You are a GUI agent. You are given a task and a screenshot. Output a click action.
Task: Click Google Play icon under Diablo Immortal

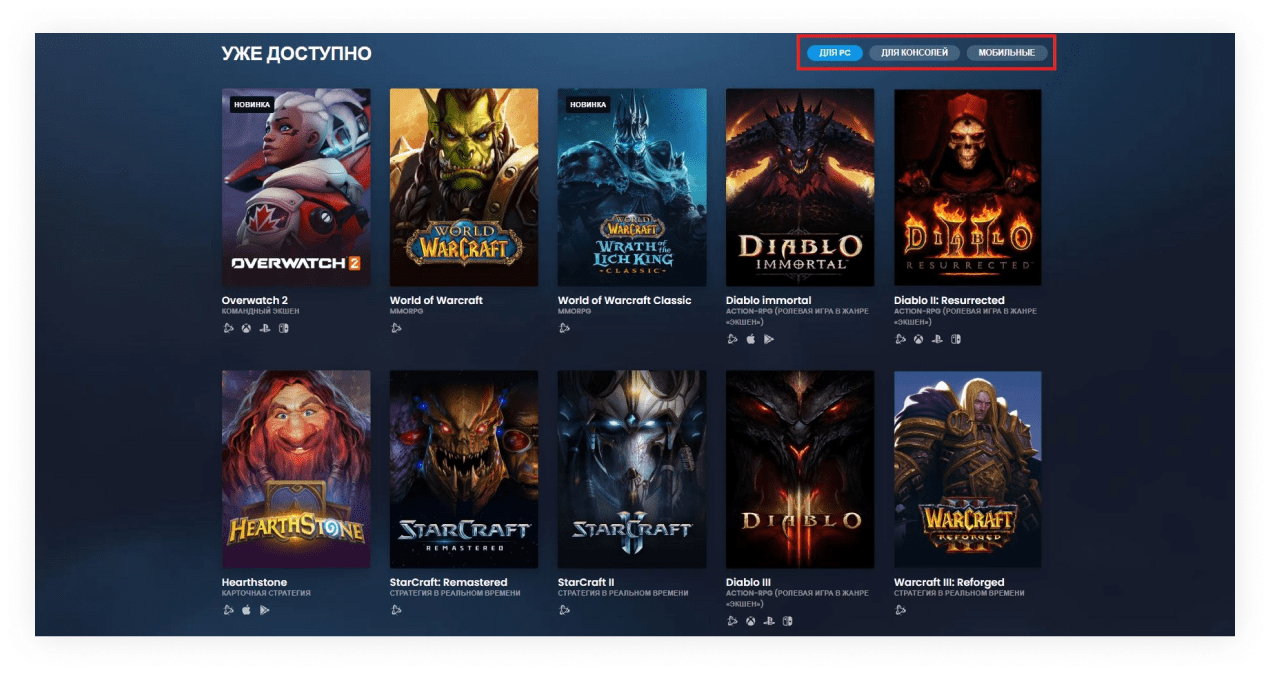pyautogui.click(x=769, y=339)
